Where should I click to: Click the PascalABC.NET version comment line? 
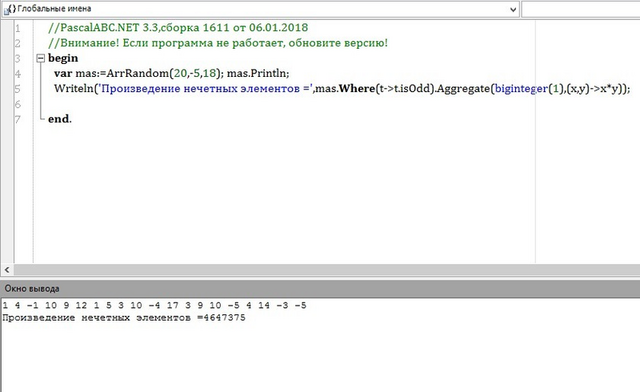pos(178,28)
